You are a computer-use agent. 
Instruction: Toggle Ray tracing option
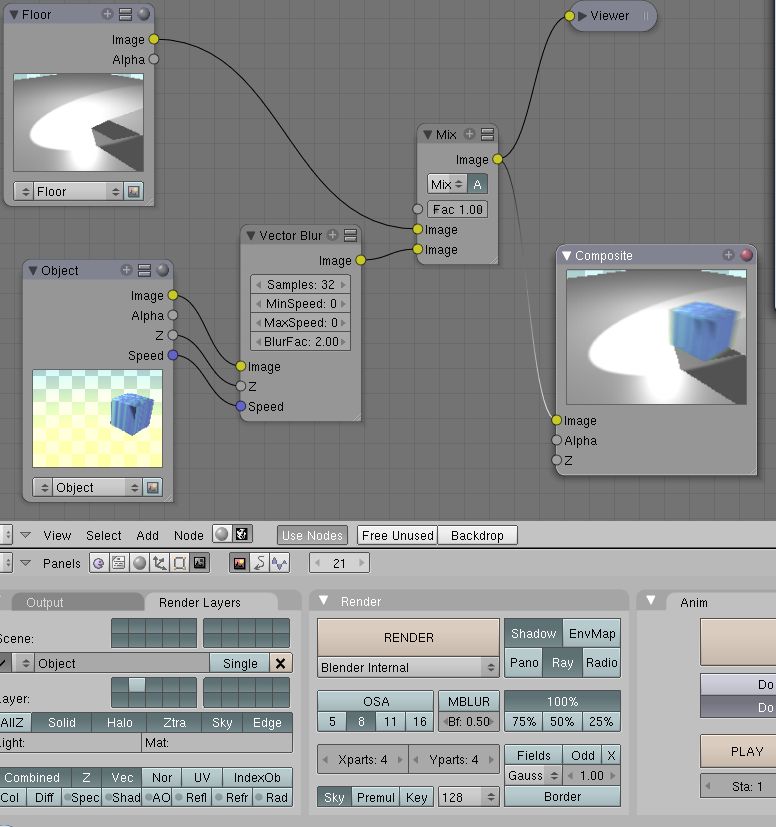(x=562, y=663)
